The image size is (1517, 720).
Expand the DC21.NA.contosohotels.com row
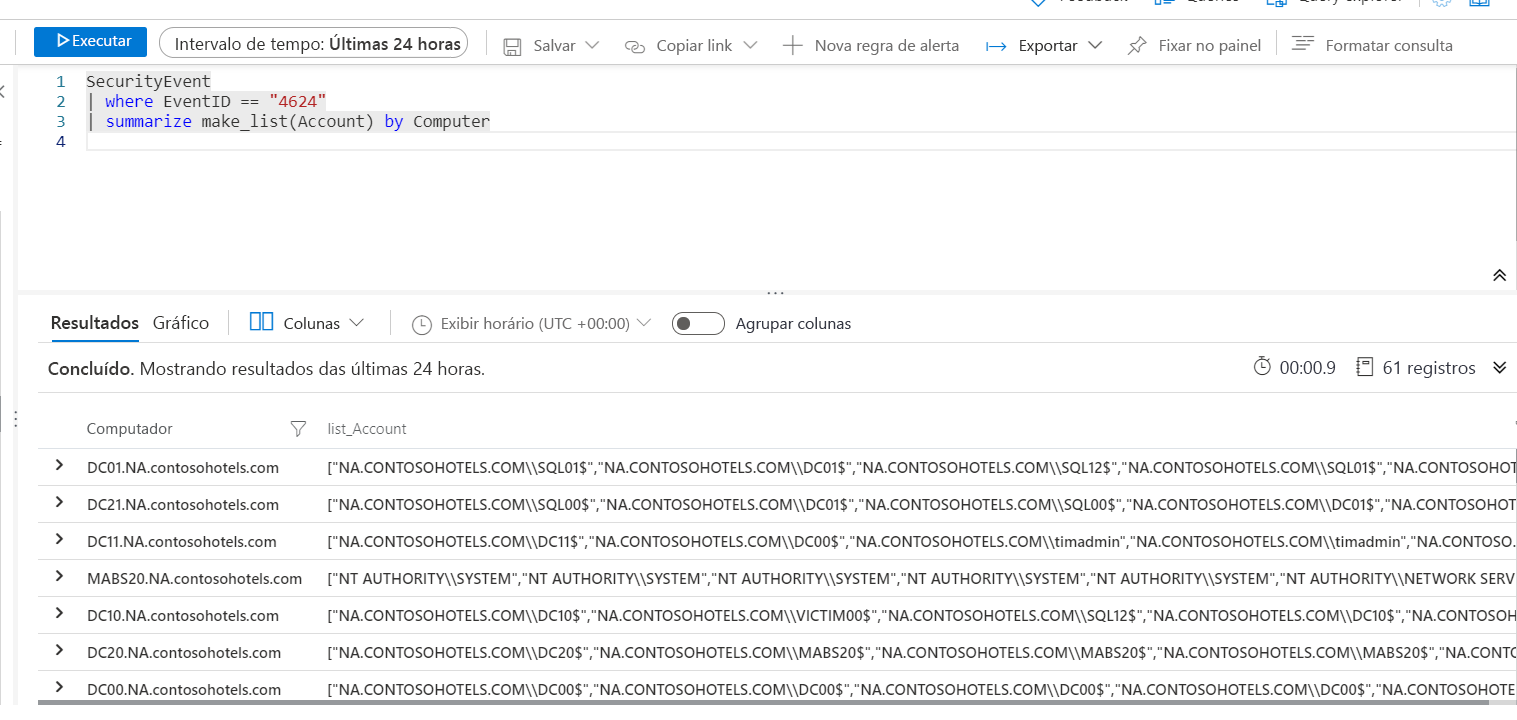point(60,502)
